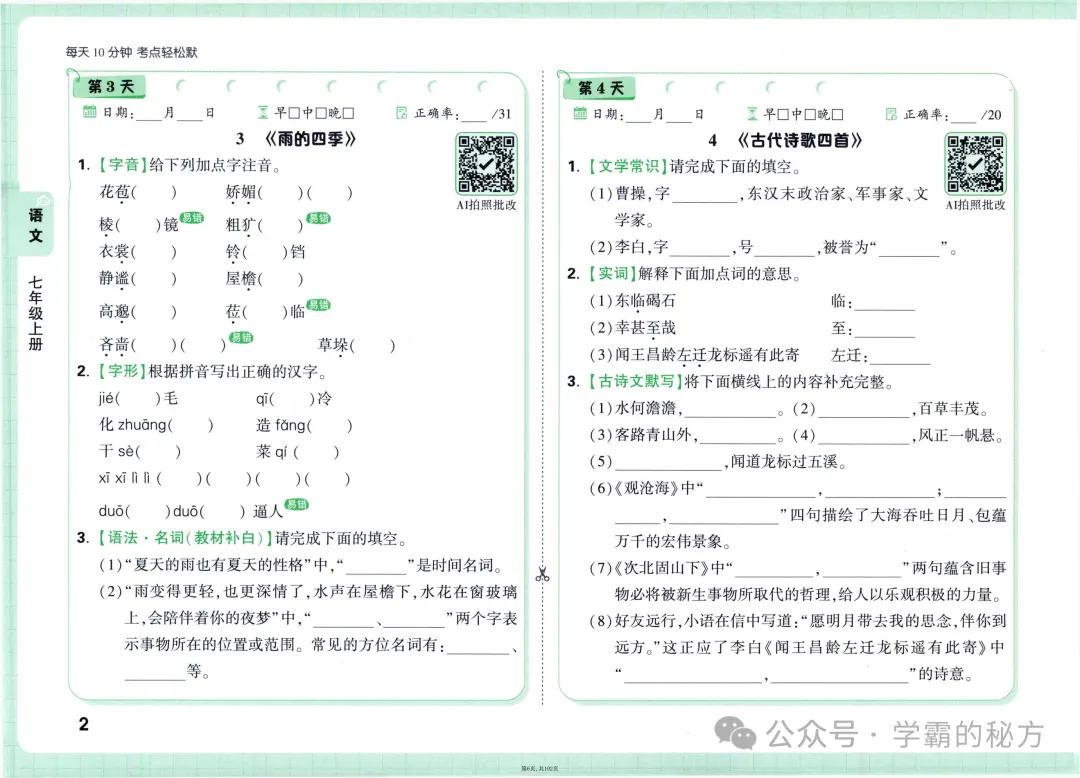This screenshot has width=1080, height=778.
Task: Select the 第3天 tab label
Action: (x=110, y=87)
